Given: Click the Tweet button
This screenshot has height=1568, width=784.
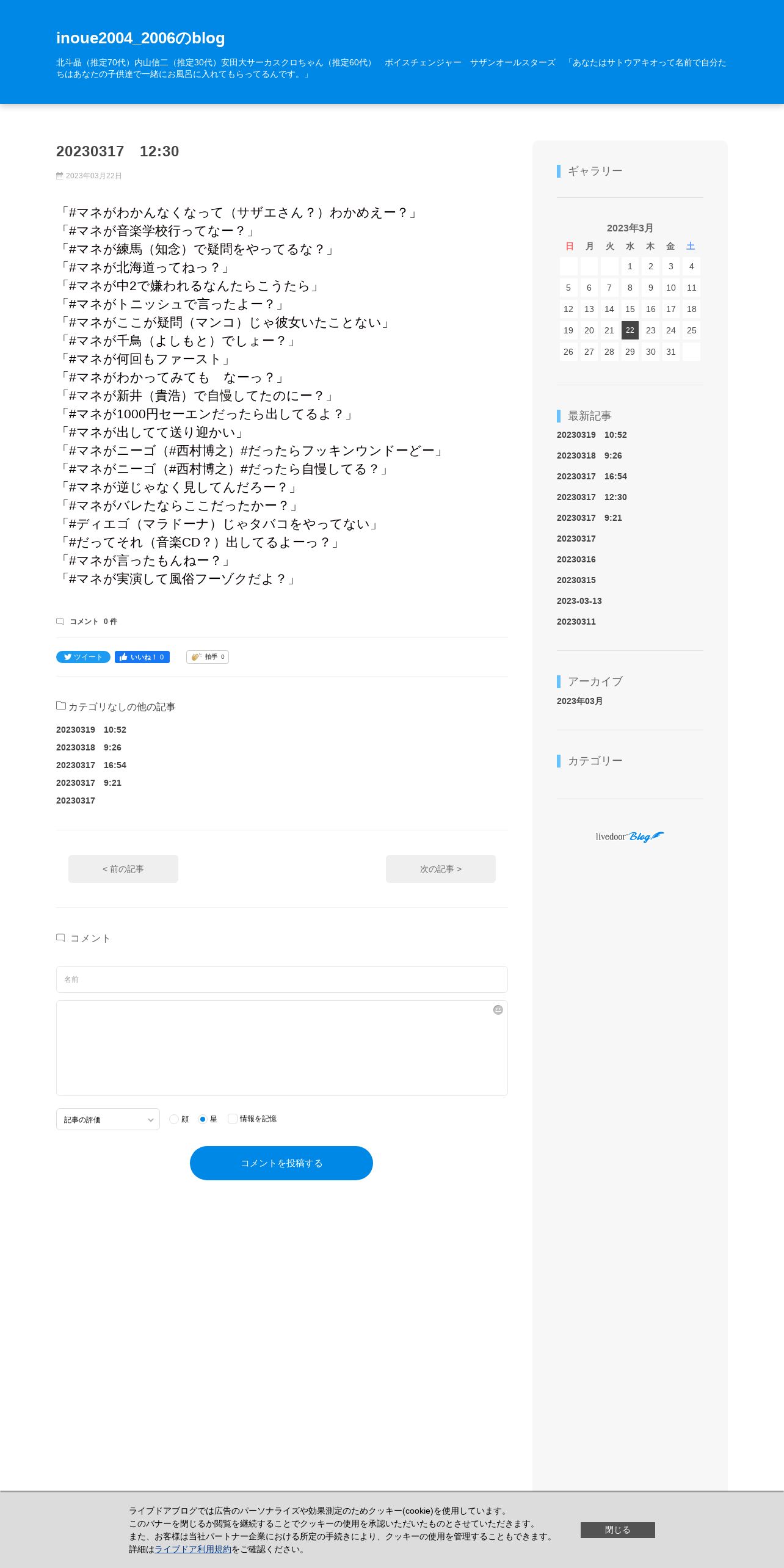Looking at the screenshot, I should [83, 657].
